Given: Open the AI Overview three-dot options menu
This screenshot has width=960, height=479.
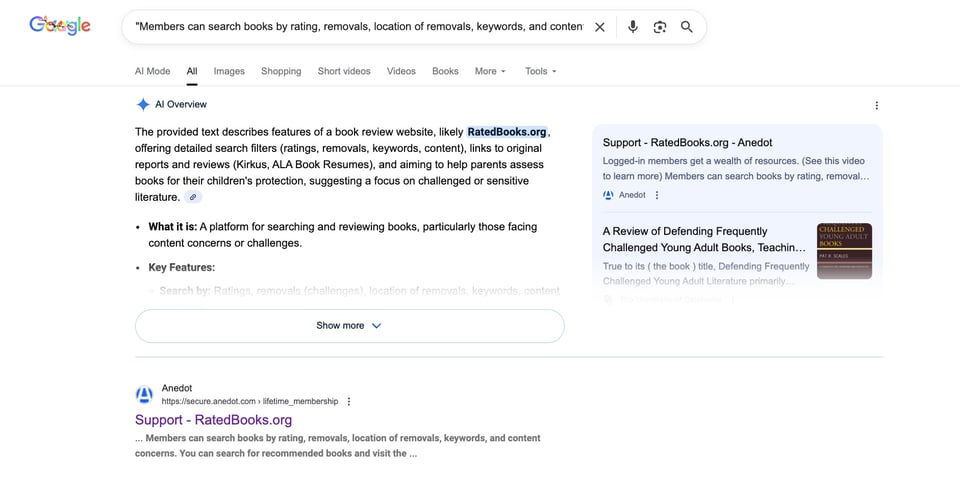Looking at the screenshot, I should [877, 105].
